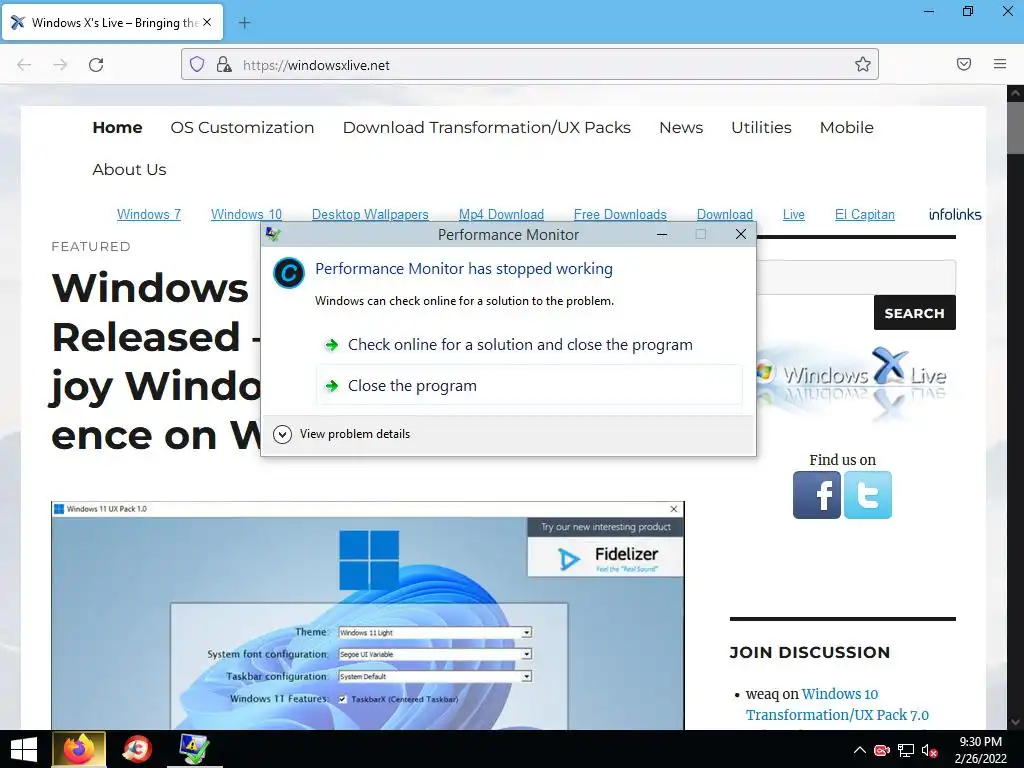This screenshot has height=768, width=1024.
Task: Close the Windows X's Live tab
Action: click(x=207, y=22)
